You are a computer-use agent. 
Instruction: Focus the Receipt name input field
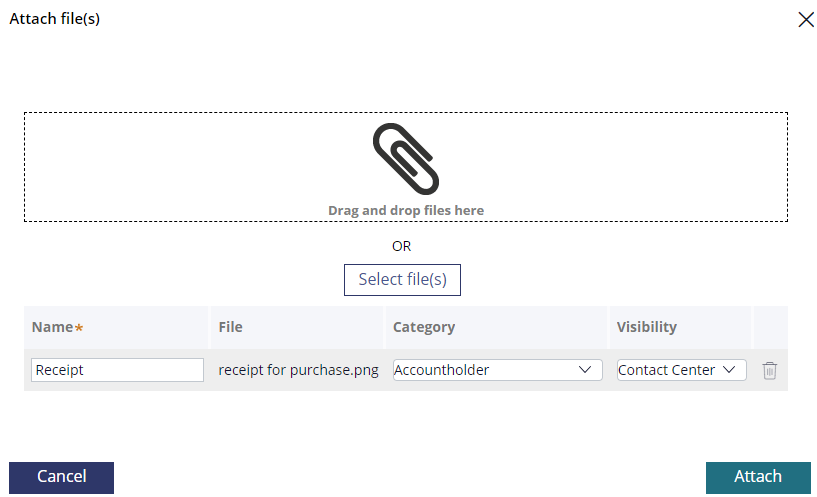click(x=117, y=370)
